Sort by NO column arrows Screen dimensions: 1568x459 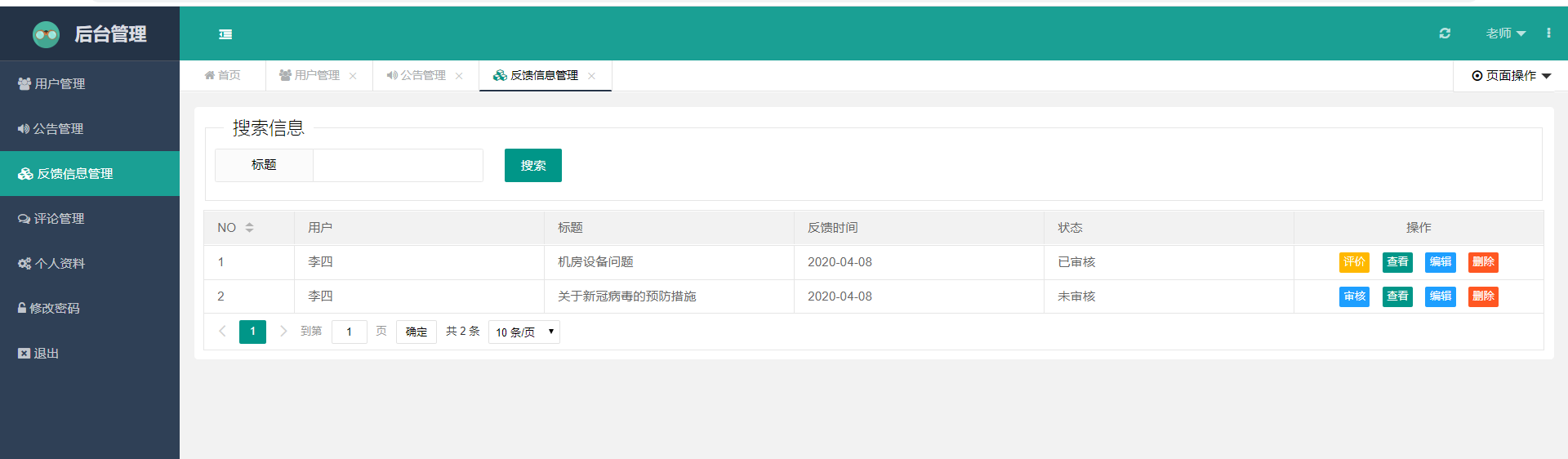(250, 227)
